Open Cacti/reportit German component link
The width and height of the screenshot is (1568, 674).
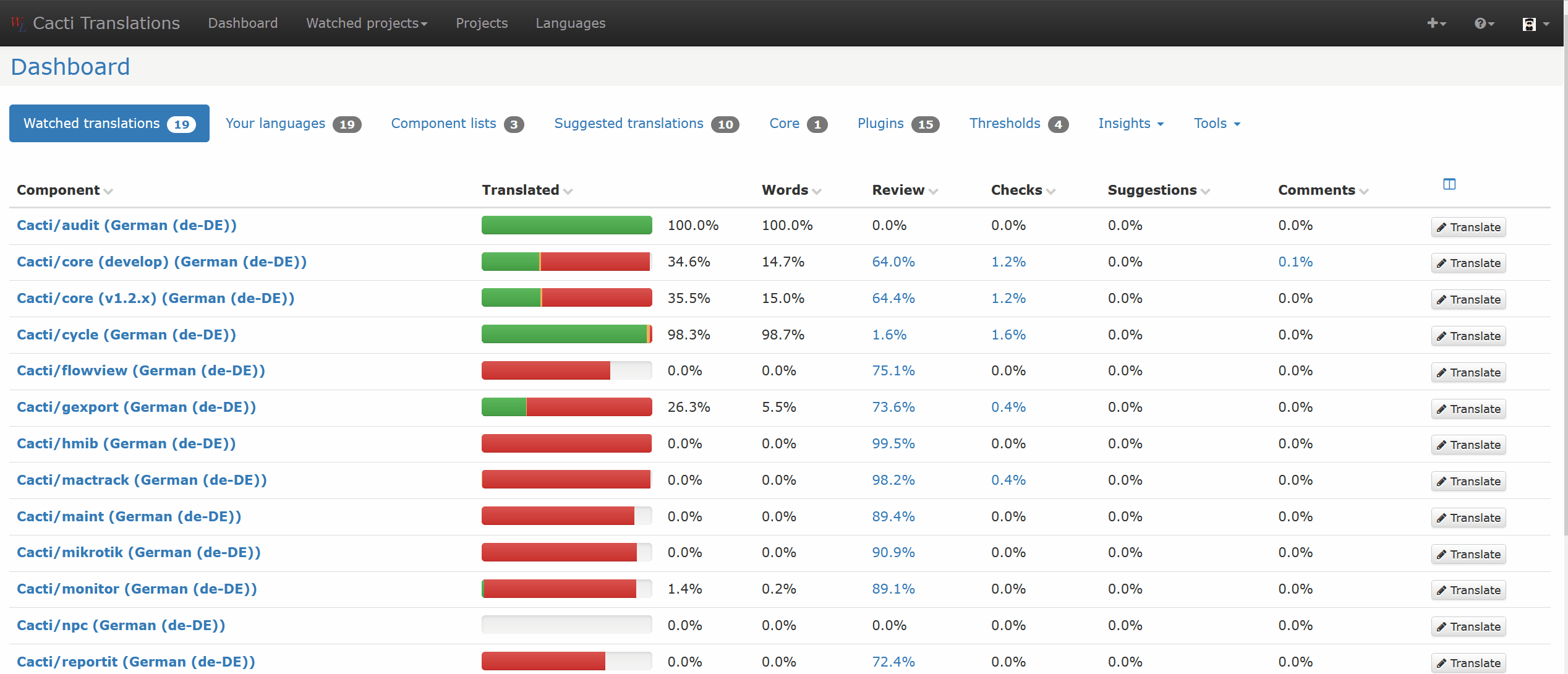(136, 662)
